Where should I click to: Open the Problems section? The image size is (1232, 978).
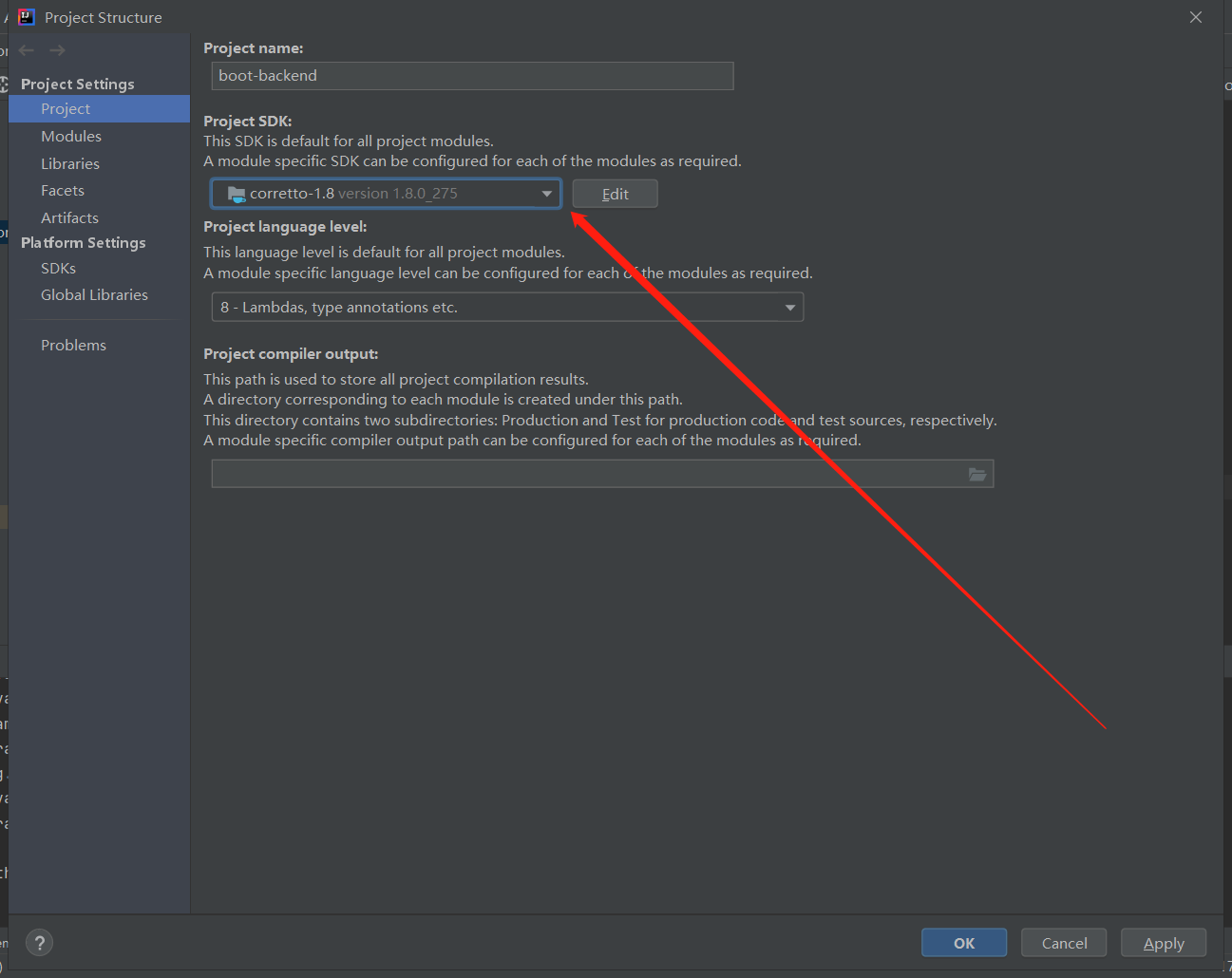point(73,345)
